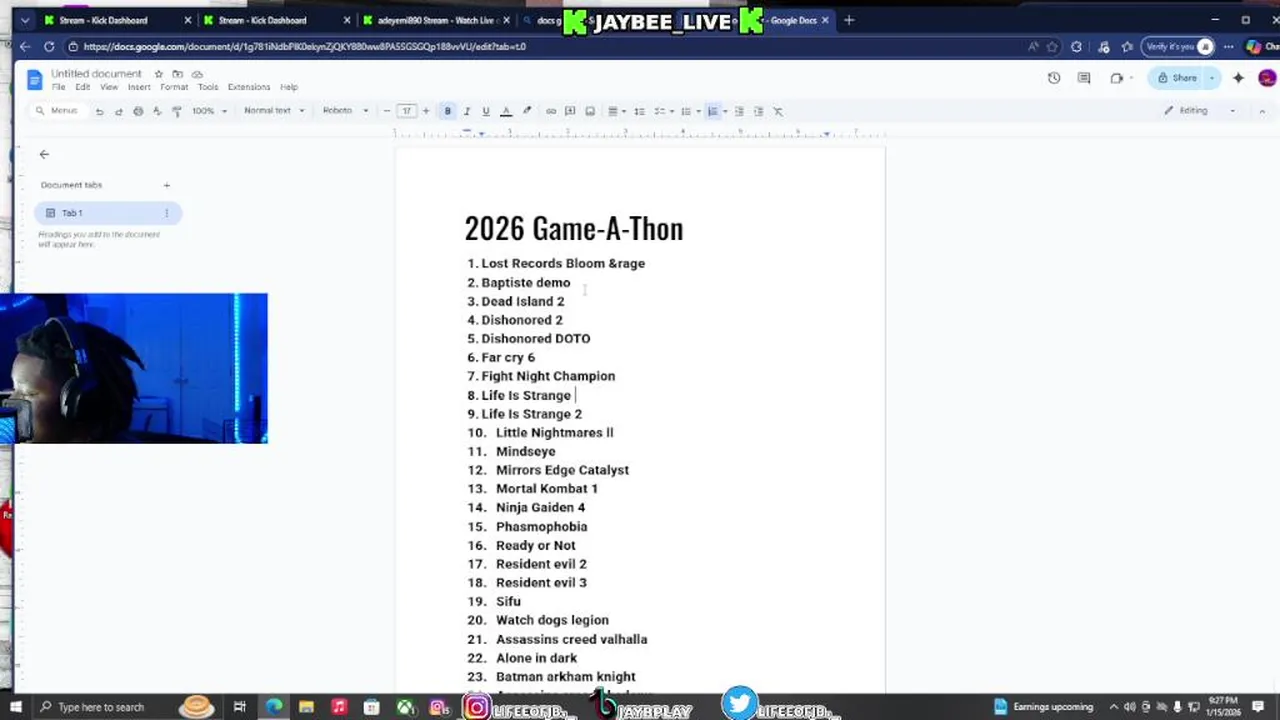Click the add comment icon in toolbar
Viewport: 1280px width, 720px height.
570,111
